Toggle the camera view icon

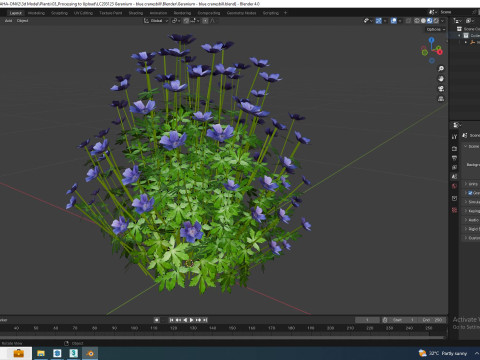(x=441, y=89)
